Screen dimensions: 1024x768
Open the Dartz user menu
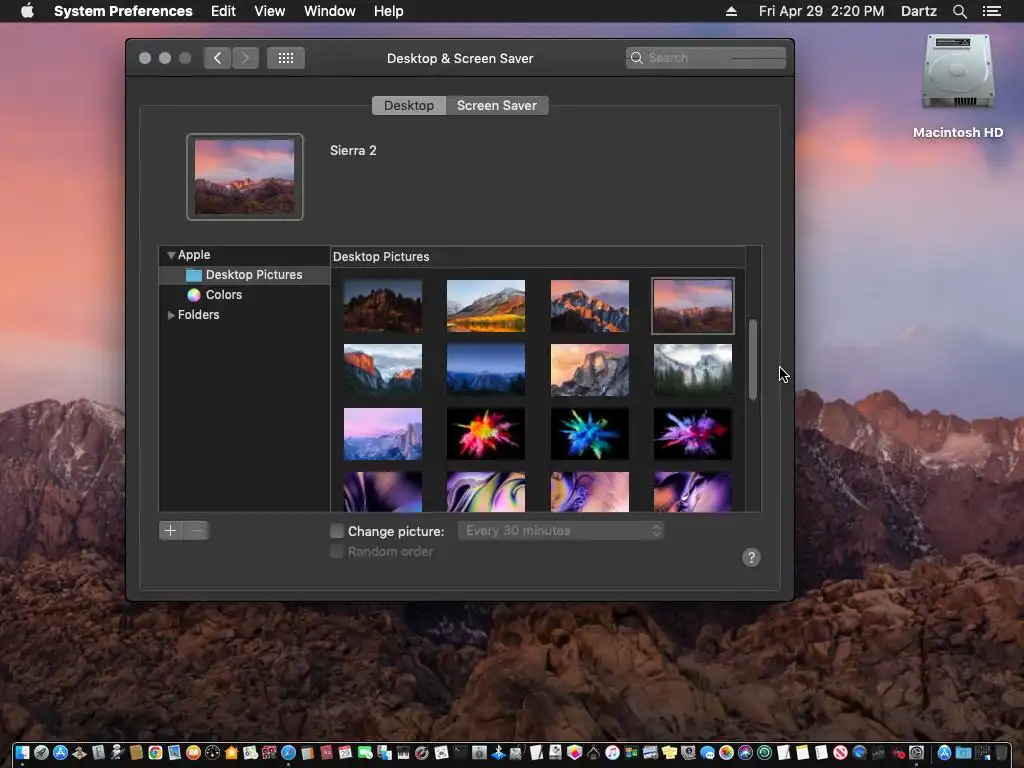pos(919,11)
